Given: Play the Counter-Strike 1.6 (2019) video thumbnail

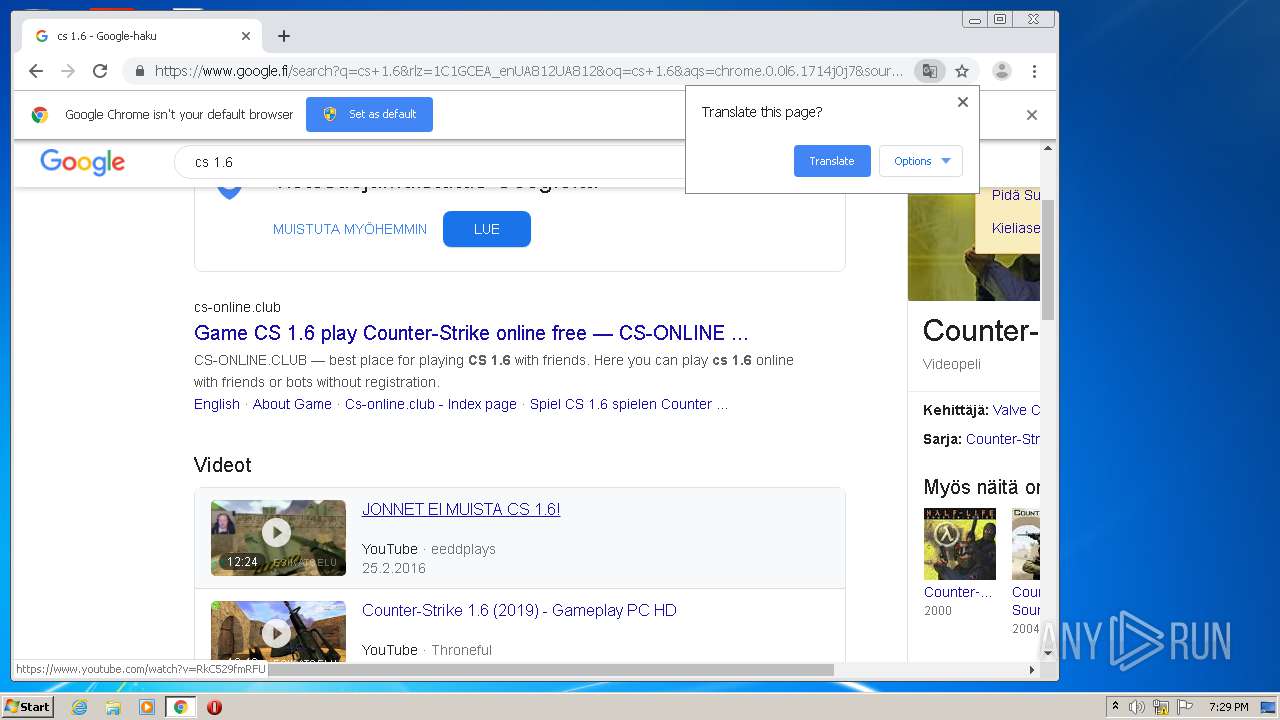Looking at the screenshot, I should (278, 630).
